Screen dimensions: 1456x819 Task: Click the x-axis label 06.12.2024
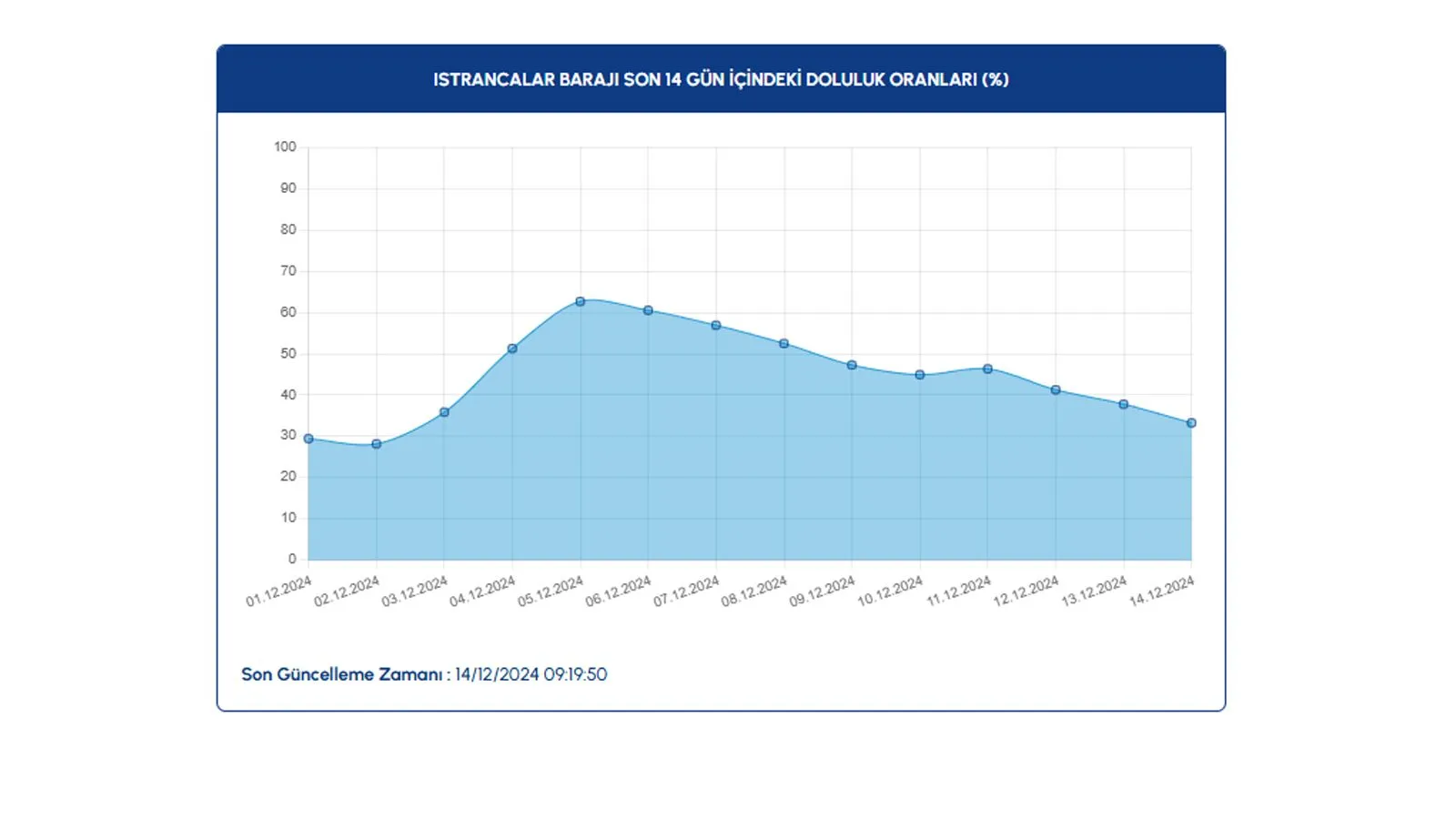tap(618, 591)
